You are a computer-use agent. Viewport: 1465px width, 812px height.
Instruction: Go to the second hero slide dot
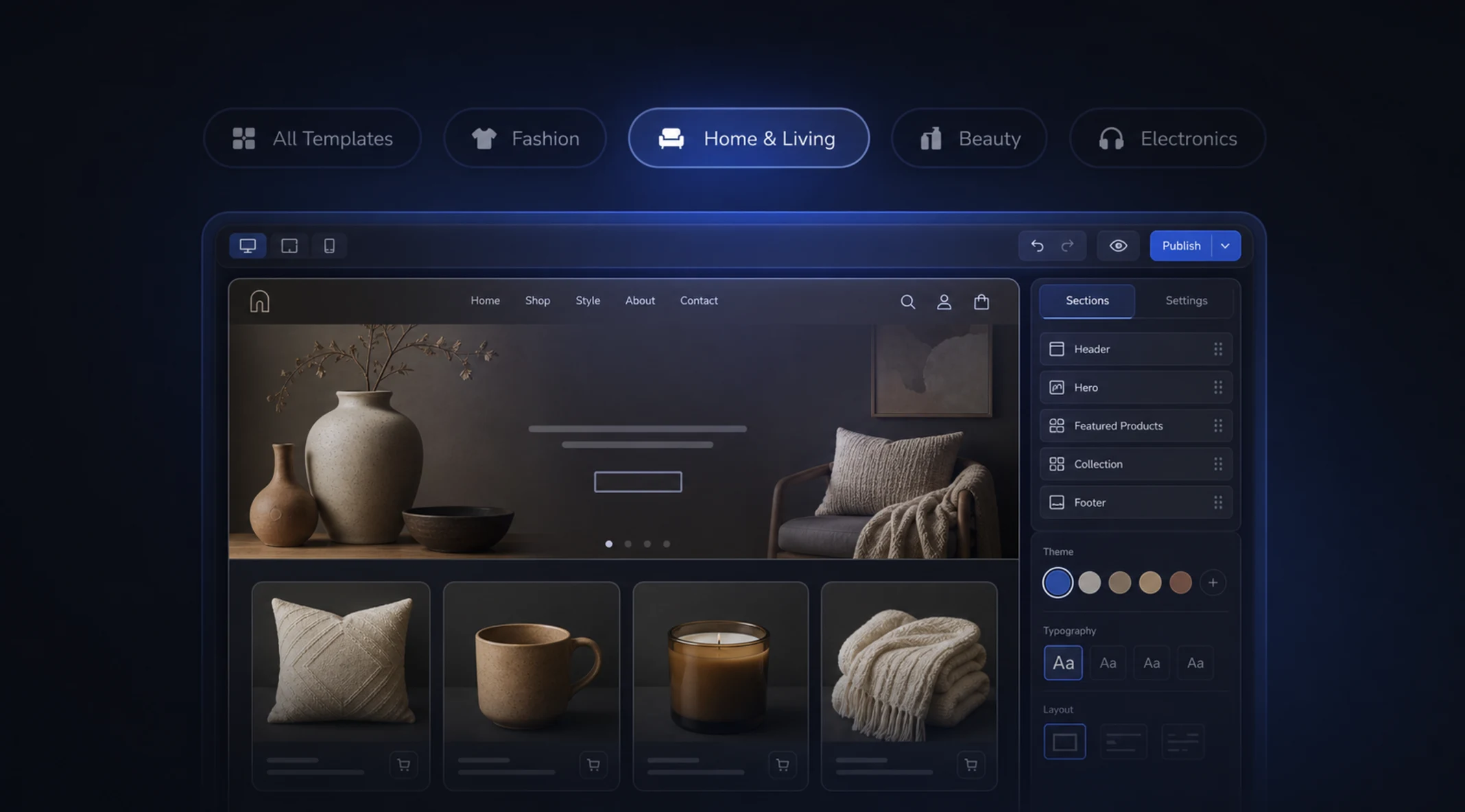(x=628, y=544)
